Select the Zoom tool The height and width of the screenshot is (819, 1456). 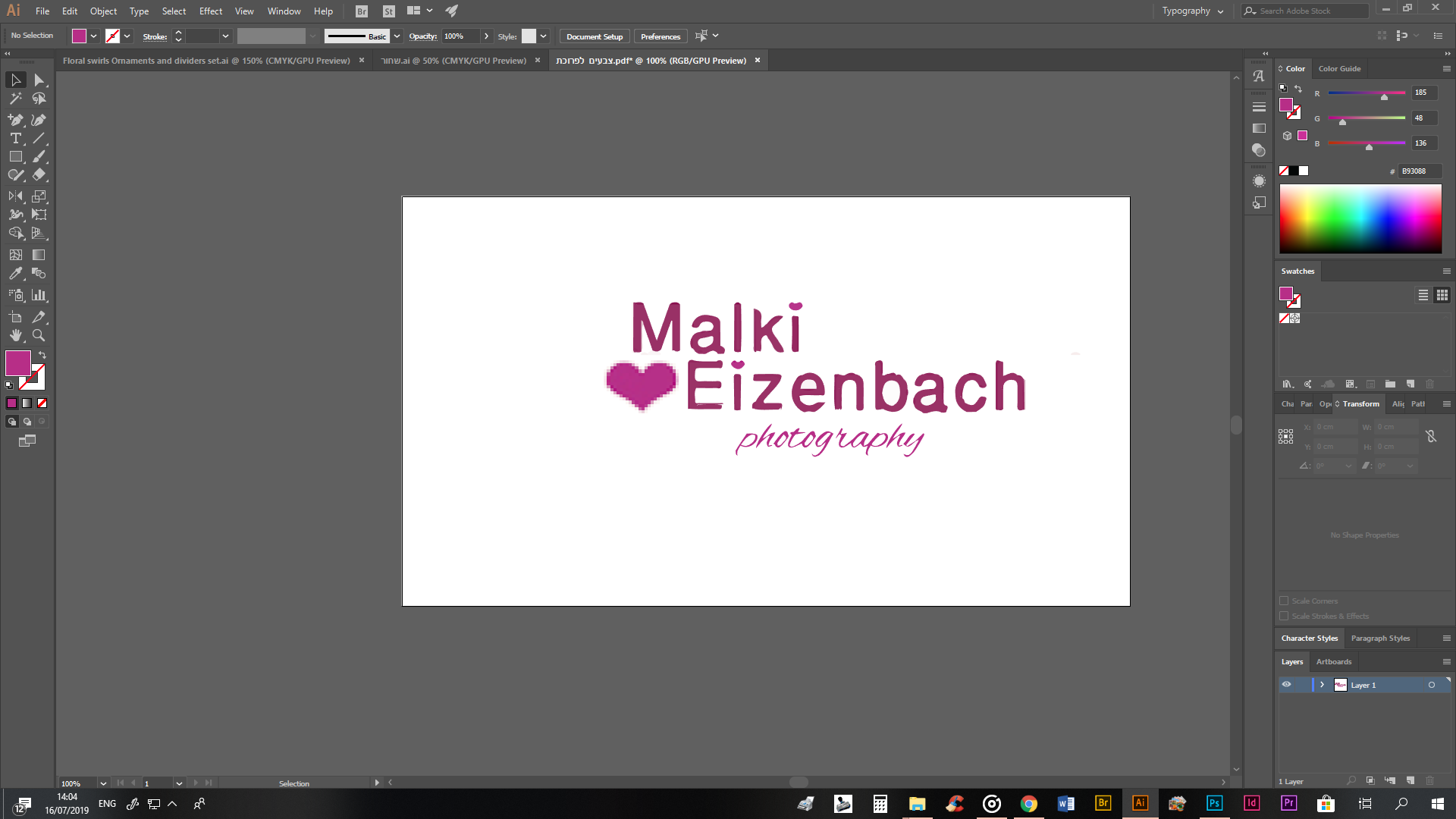(39, 335)
